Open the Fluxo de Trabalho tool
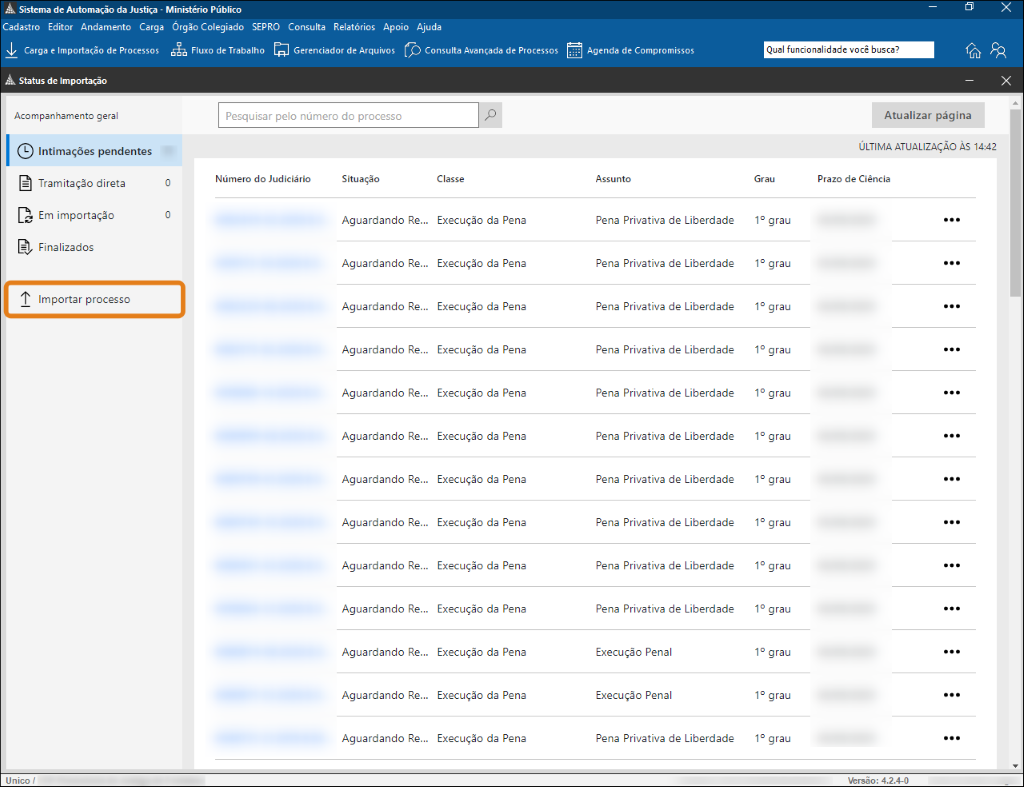1024x787 pixels. (x=218, y=50)
